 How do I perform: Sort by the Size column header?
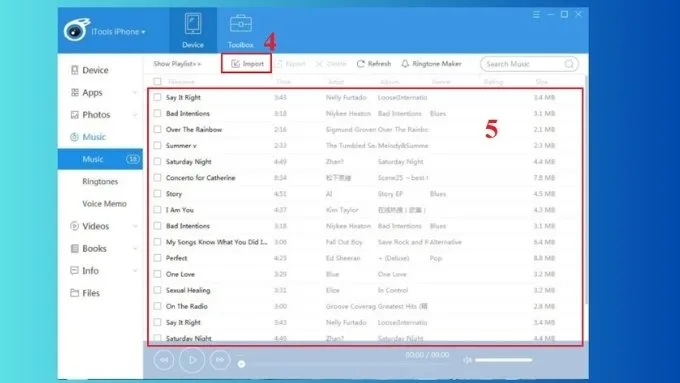click(542, 82)
